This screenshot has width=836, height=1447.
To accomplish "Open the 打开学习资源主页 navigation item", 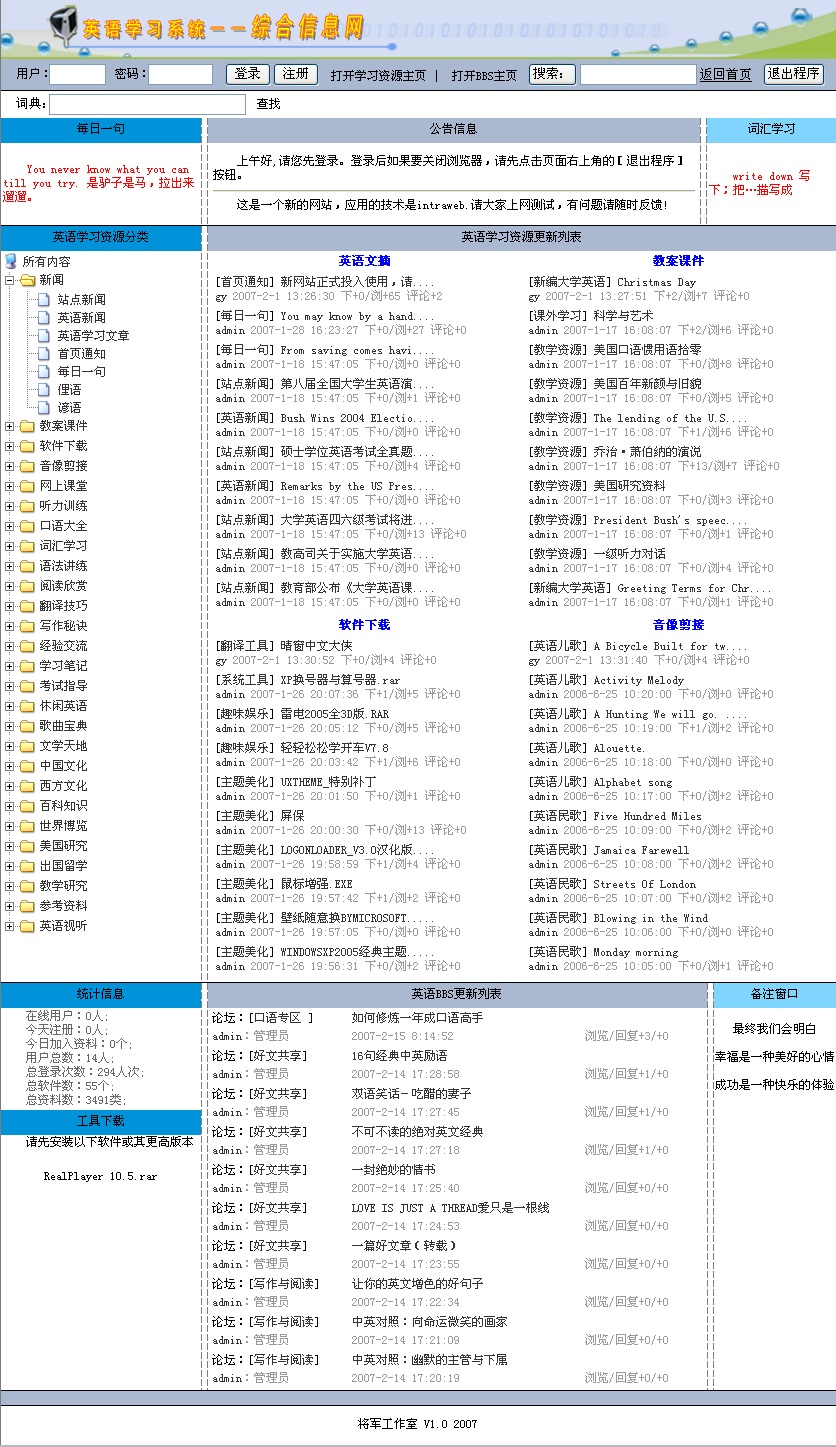I will 378,75.
